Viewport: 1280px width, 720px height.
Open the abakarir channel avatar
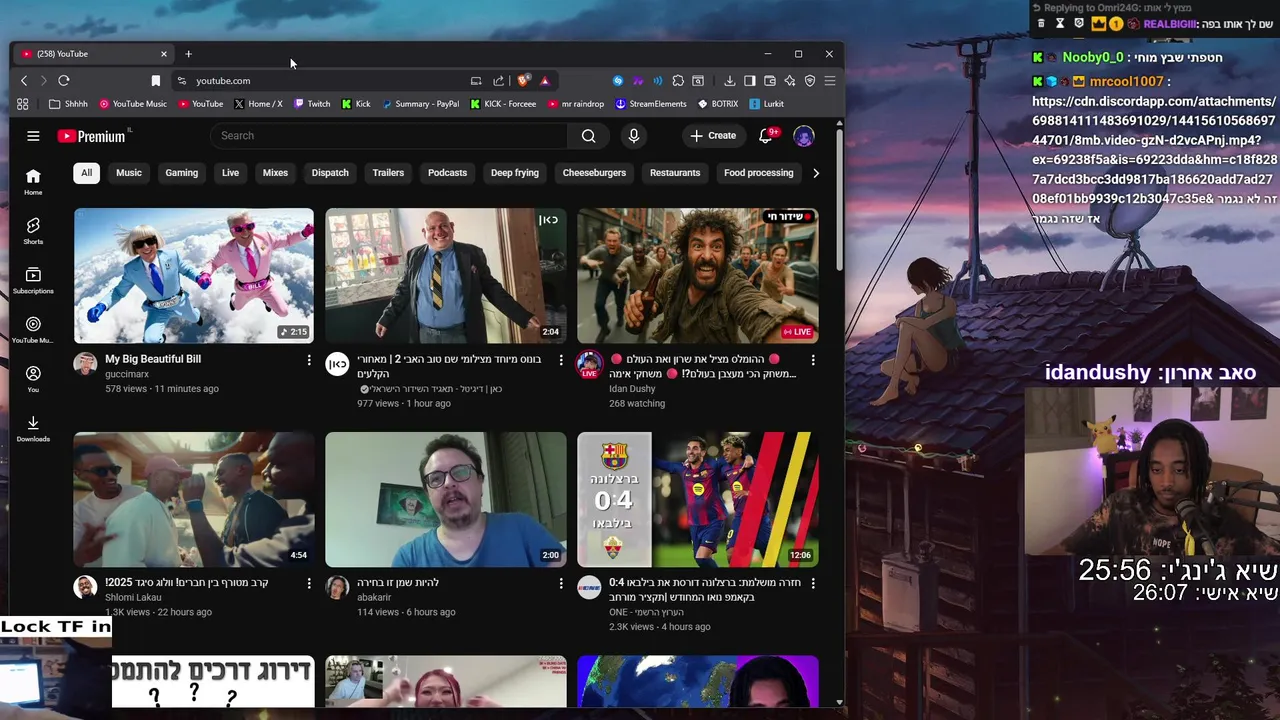337,587
